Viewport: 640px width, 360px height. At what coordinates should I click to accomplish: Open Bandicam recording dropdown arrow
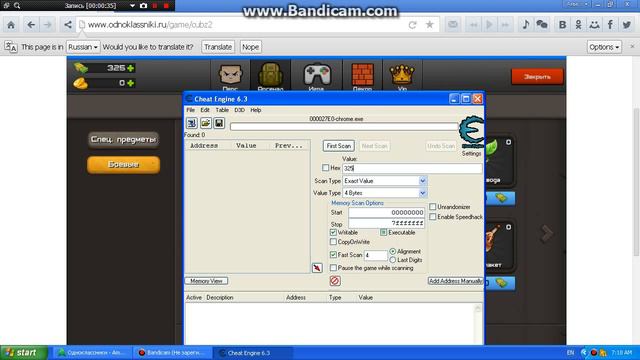132,6
